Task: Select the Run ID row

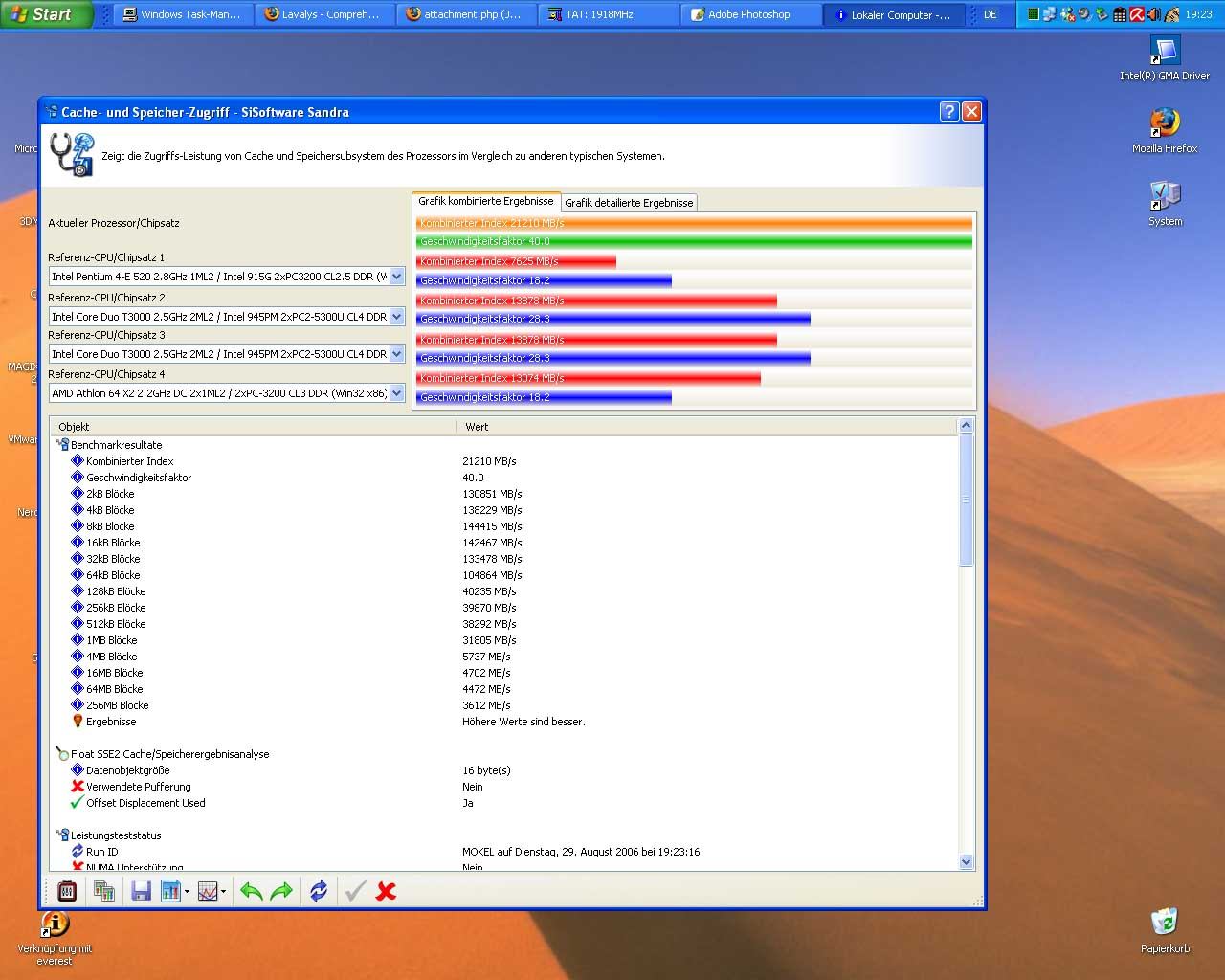Action: point(503,852)
